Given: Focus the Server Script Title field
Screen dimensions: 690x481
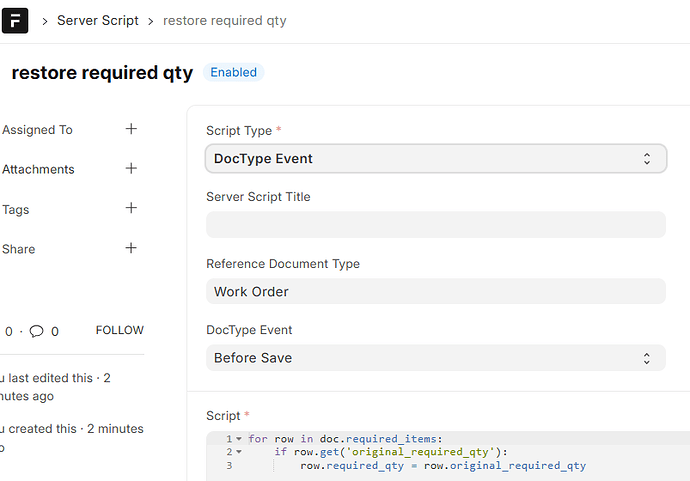Looking at the screenshot, I should point(435,224).
